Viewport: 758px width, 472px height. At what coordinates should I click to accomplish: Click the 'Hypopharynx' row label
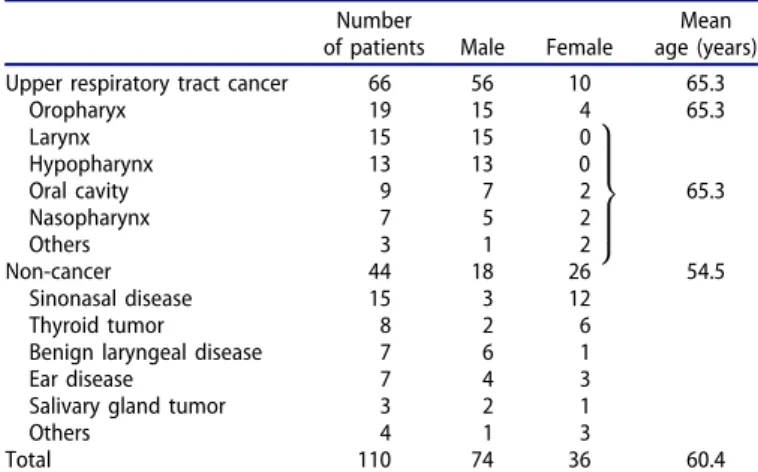click(x=91, y=165)
